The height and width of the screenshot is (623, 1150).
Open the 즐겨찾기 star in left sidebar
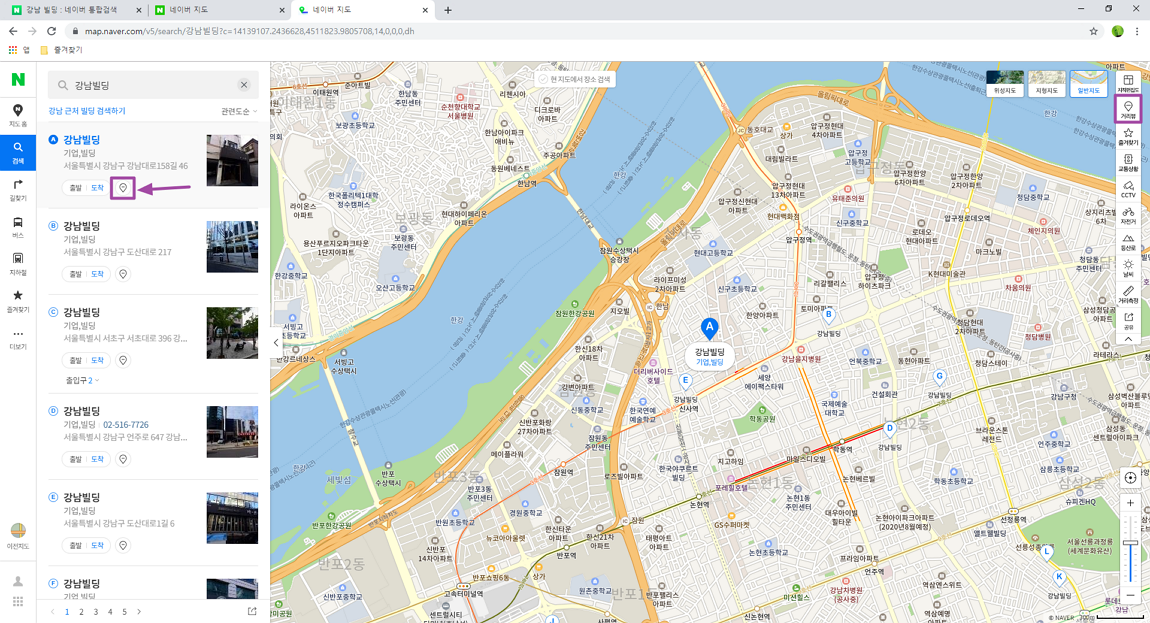pyautogui.click(x=18, y=301)
